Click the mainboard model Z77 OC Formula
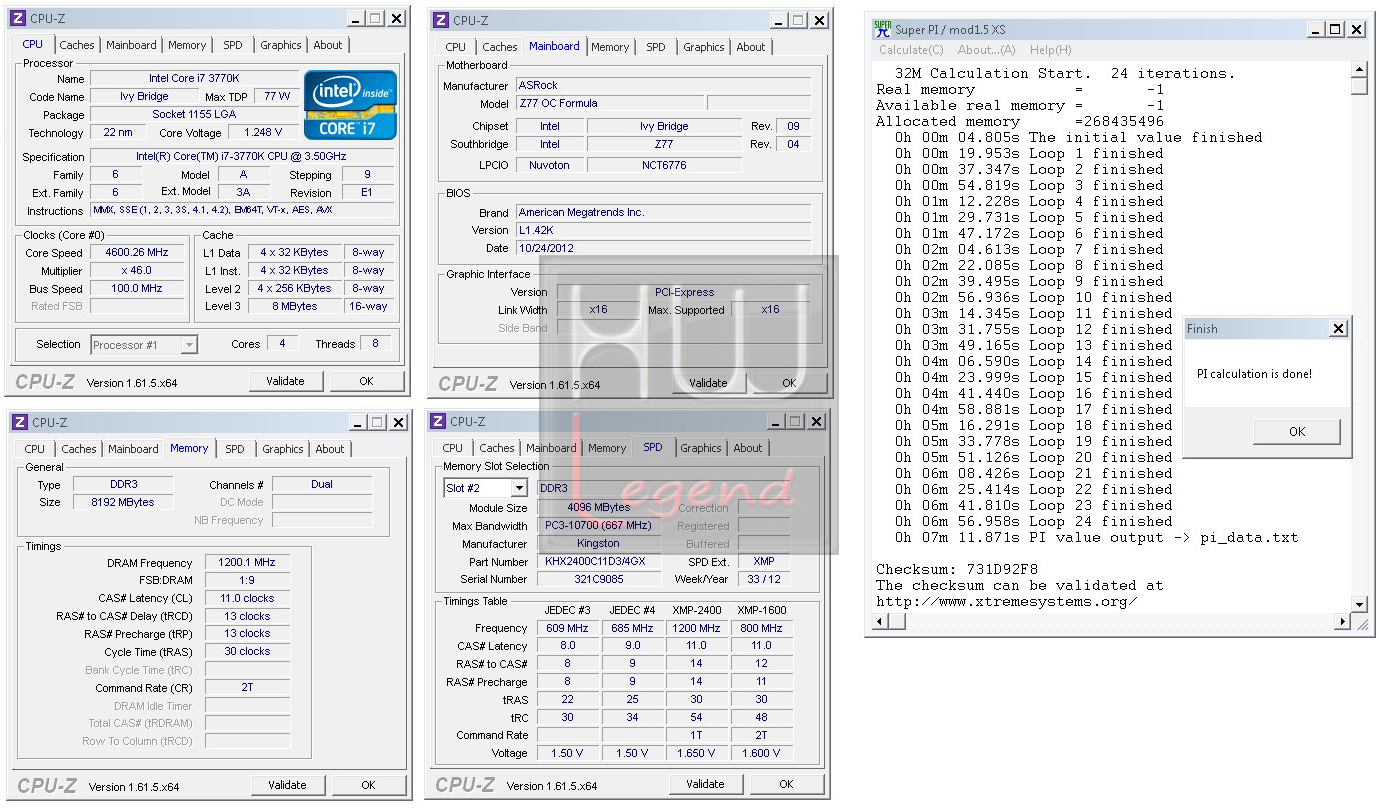The height and width of the screenshot is (810, 1379). 610,103
